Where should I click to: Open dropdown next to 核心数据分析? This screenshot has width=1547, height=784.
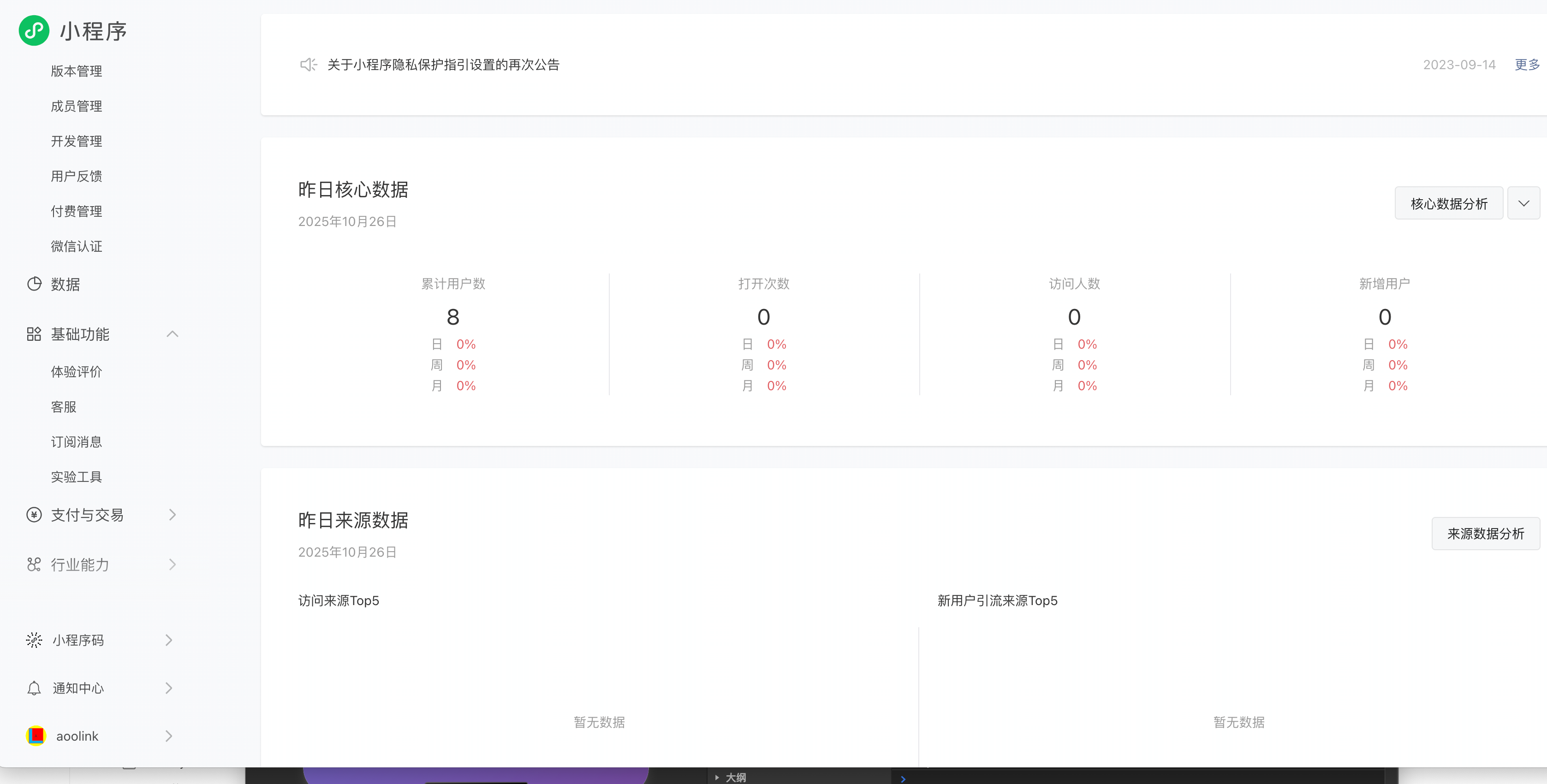point(1523,203)
